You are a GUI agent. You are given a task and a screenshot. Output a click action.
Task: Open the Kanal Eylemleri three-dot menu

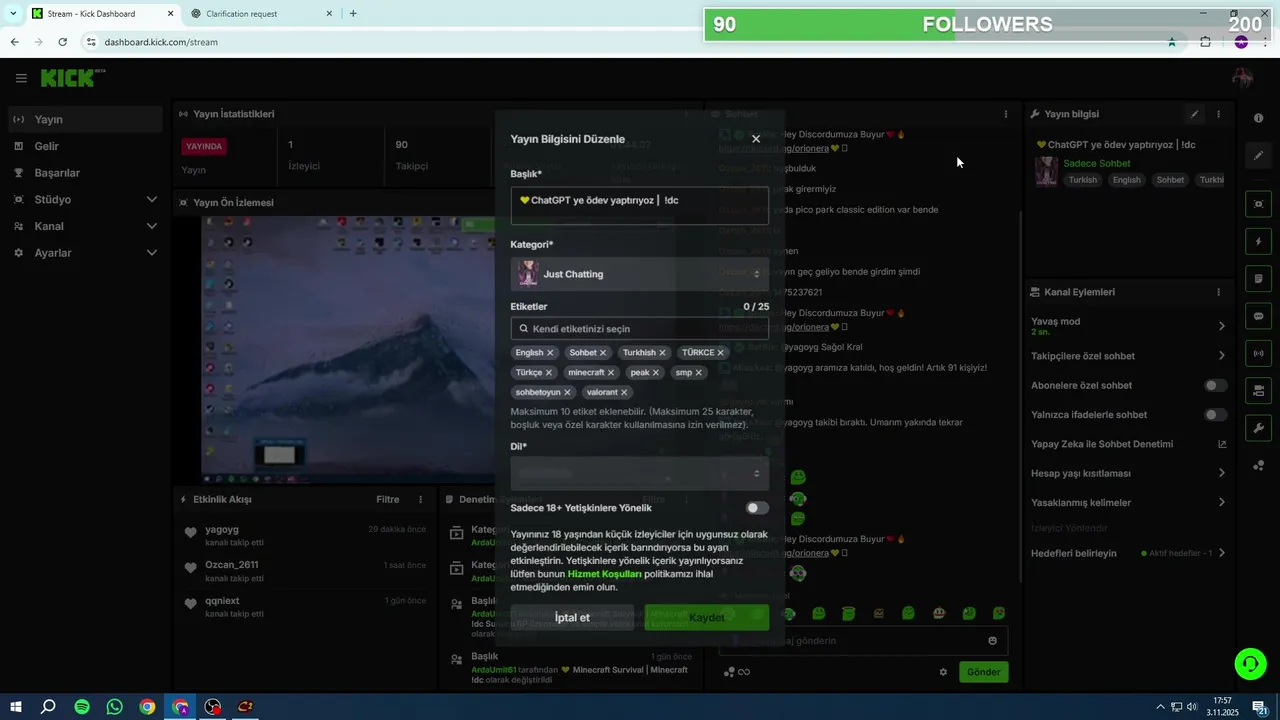1218,292
